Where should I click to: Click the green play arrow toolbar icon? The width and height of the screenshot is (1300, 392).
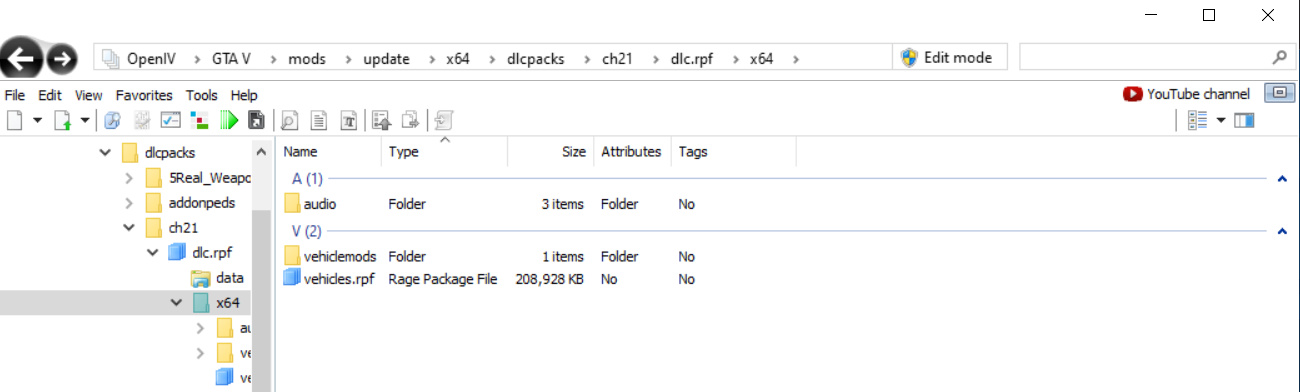[x=228, y=121]
